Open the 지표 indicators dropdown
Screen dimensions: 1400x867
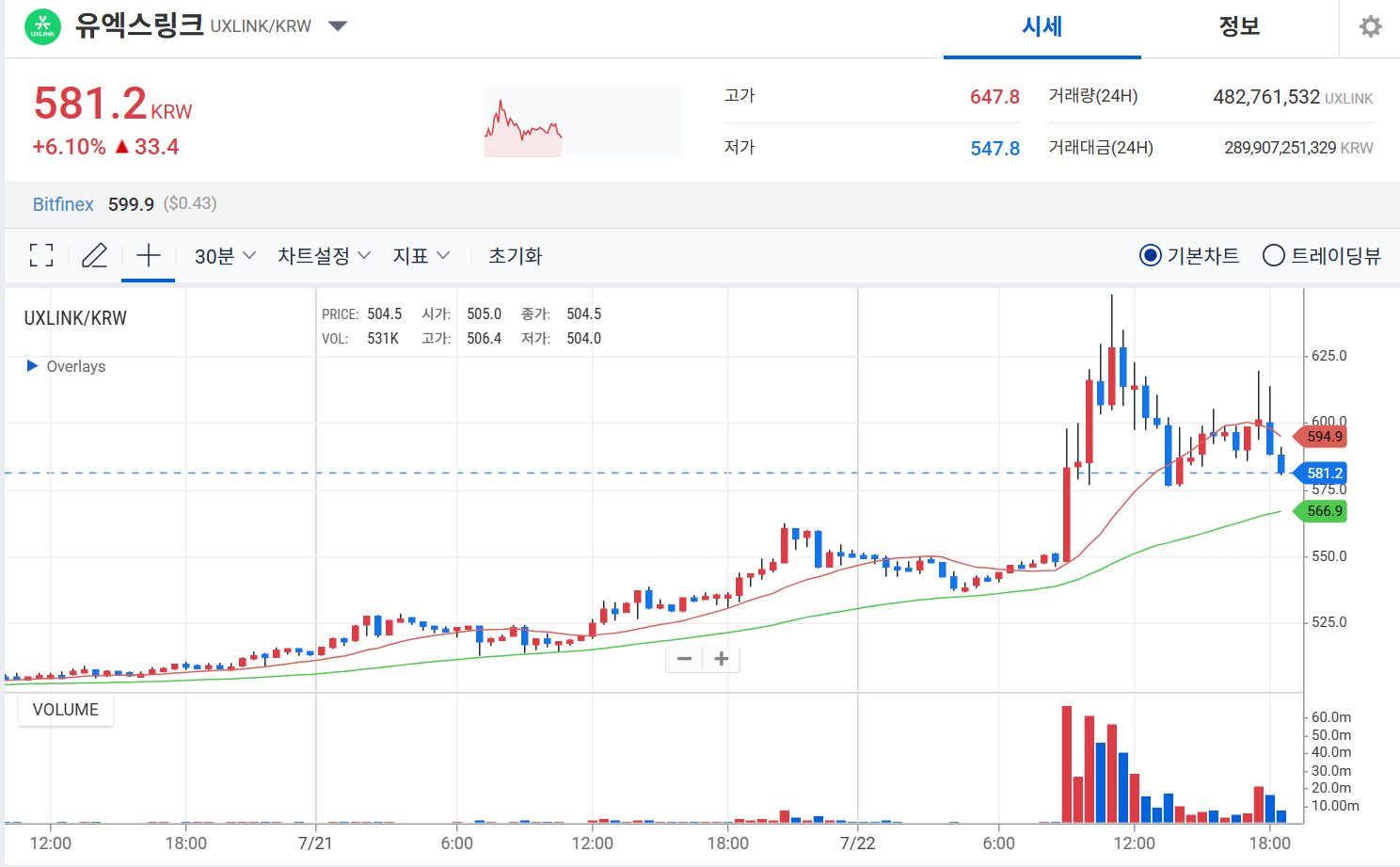point(422,256)
